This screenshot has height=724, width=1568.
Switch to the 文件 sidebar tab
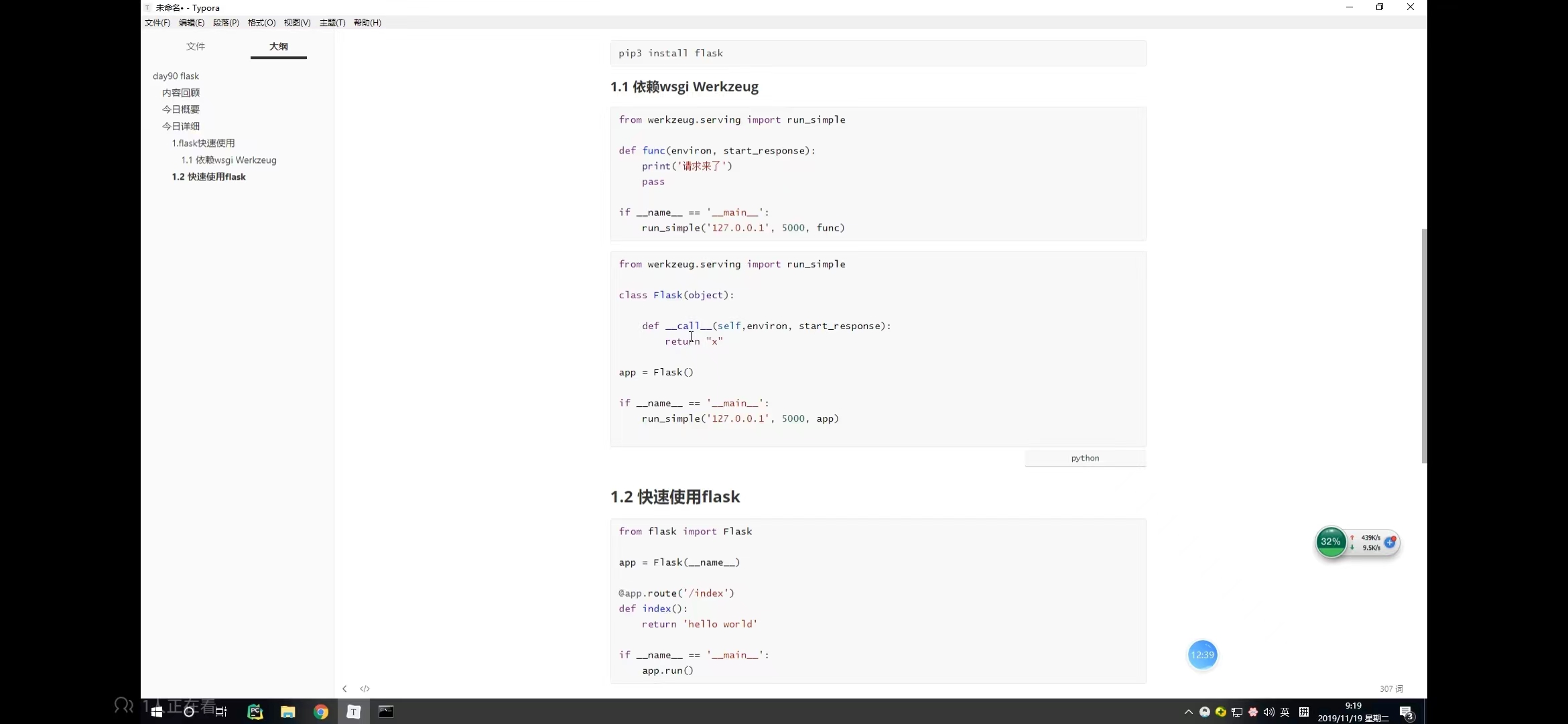pos(196,46)
